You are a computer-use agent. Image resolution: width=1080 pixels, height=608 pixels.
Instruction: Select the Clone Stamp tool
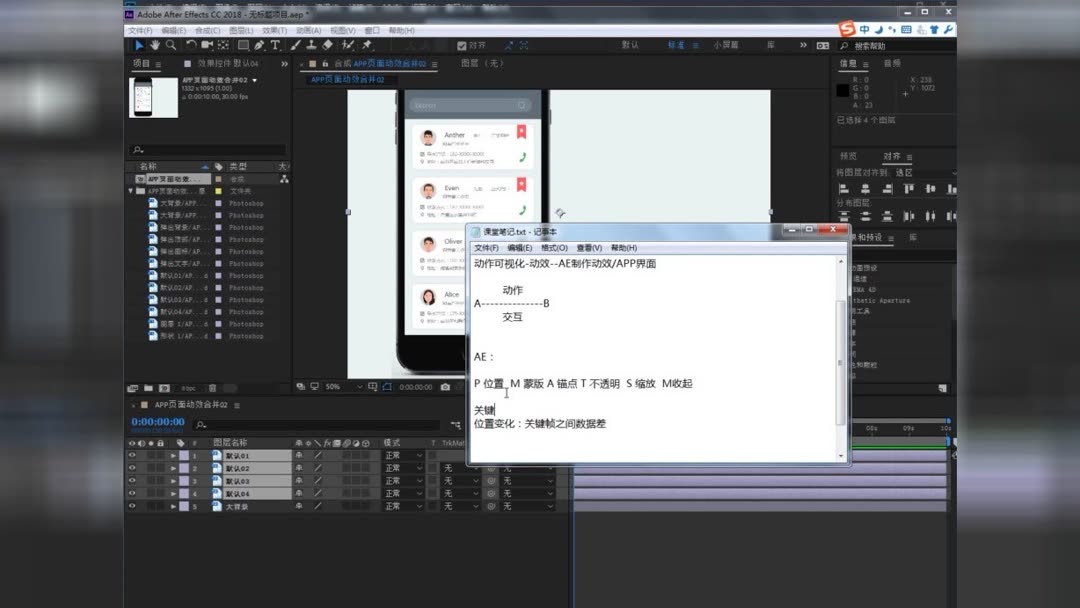coord(309,45)
